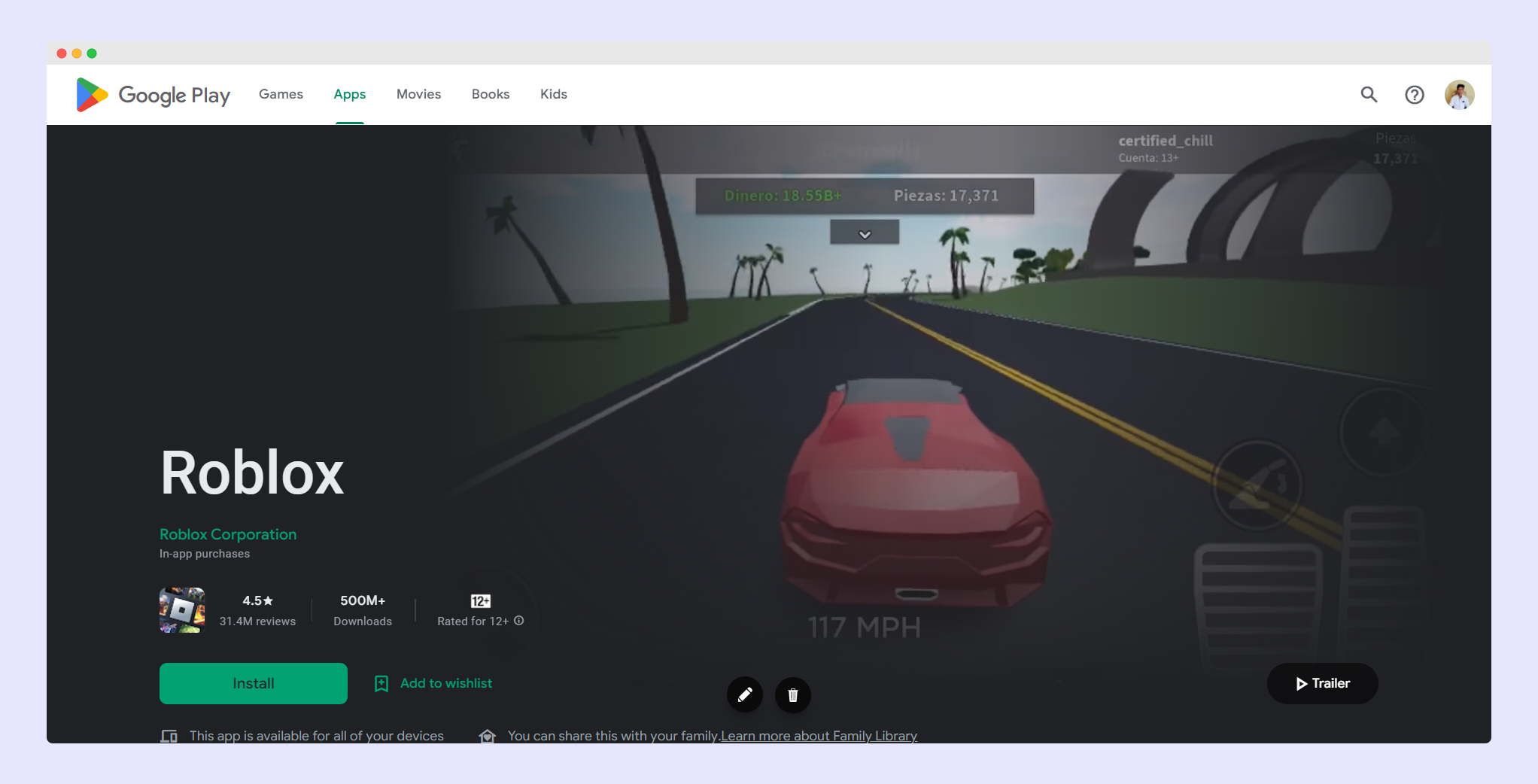Click the Family Library sharing icon
Screen dimensions: 1538x784
[x=488, y=736]
